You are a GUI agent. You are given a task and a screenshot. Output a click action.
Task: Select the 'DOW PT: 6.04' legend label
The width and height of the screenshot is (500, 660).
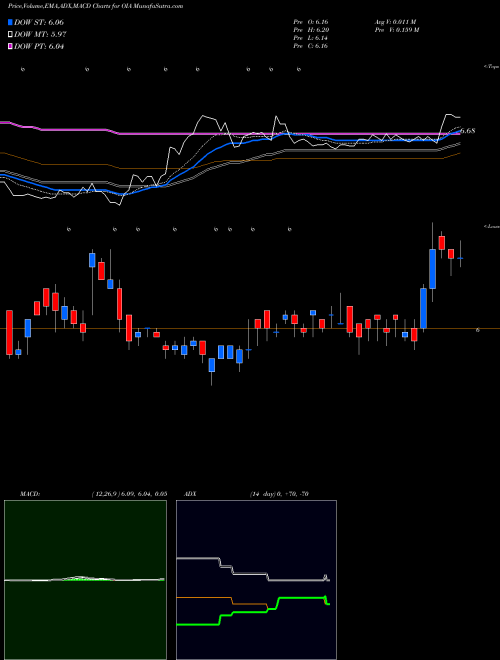39,47
